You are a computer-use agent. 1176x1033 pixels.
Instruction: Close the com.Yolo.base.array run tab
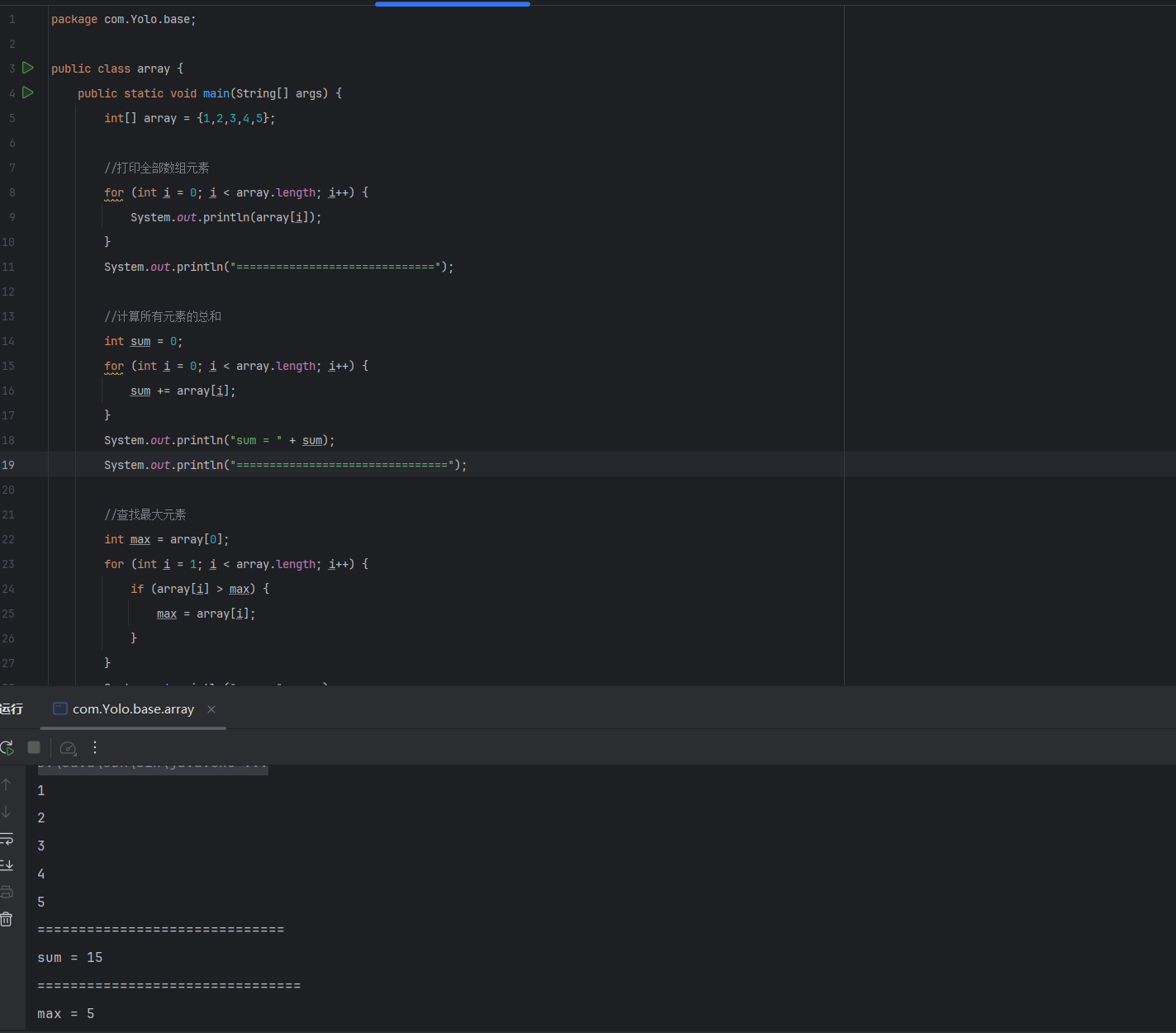(211, 709)
